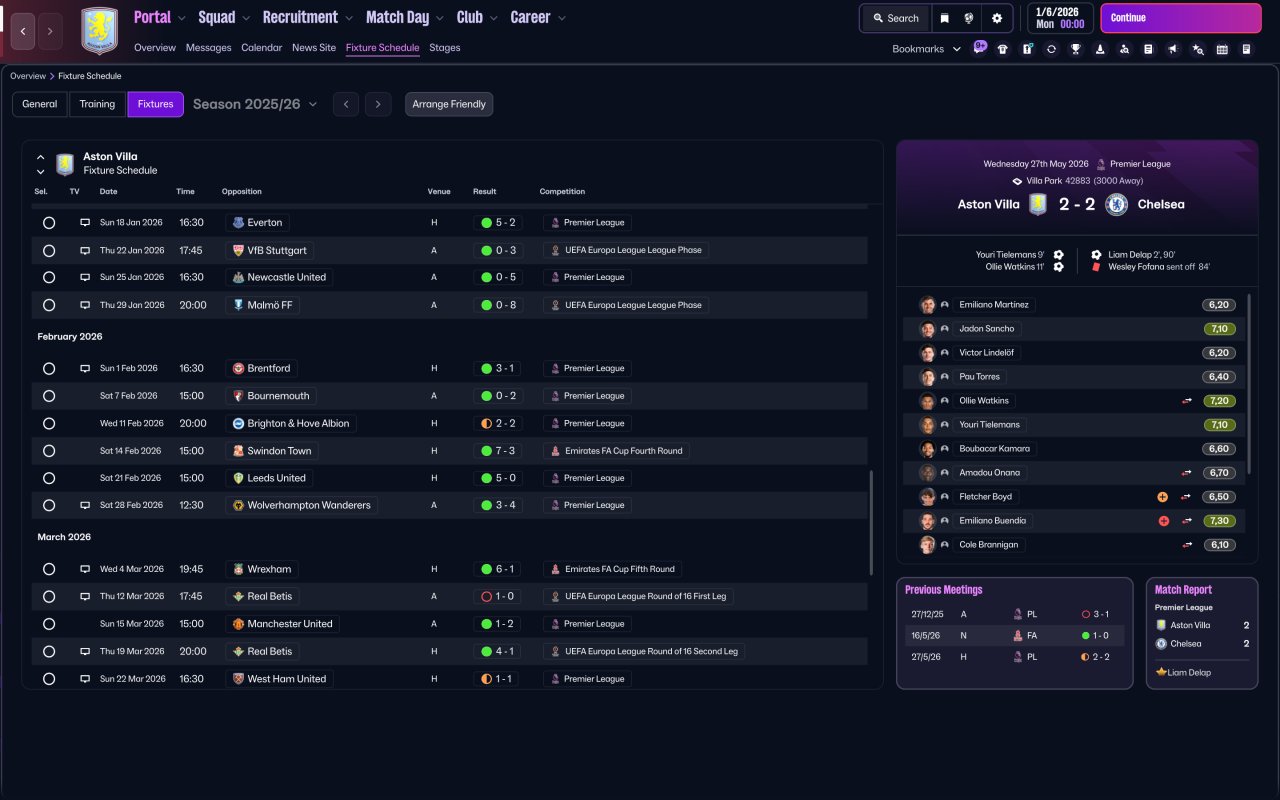Viewport: 1280px width, 800px height.
Task: Select the VfB Stuttgart fixture radio button
Action: tap(49, 250)
